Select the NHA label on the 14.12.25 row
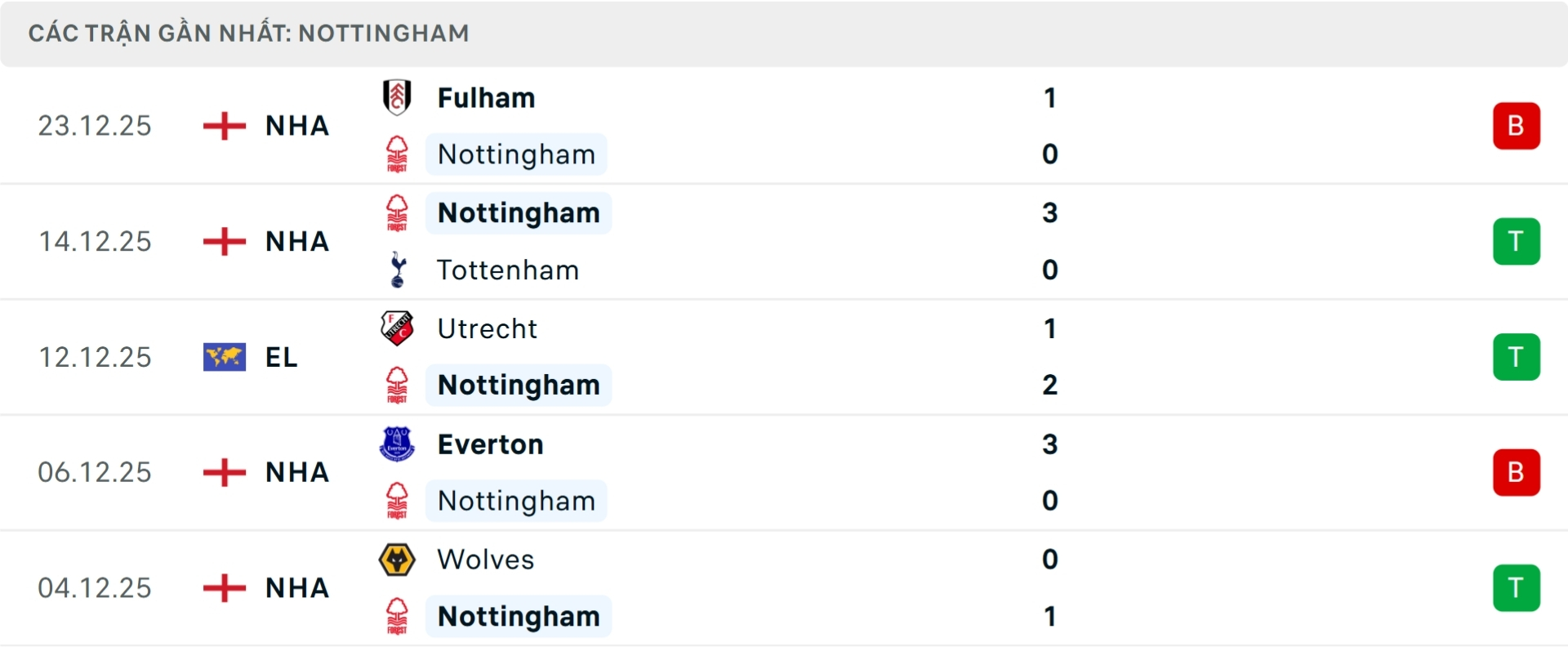Screen dimensions: 1568x647 [296, 241]
